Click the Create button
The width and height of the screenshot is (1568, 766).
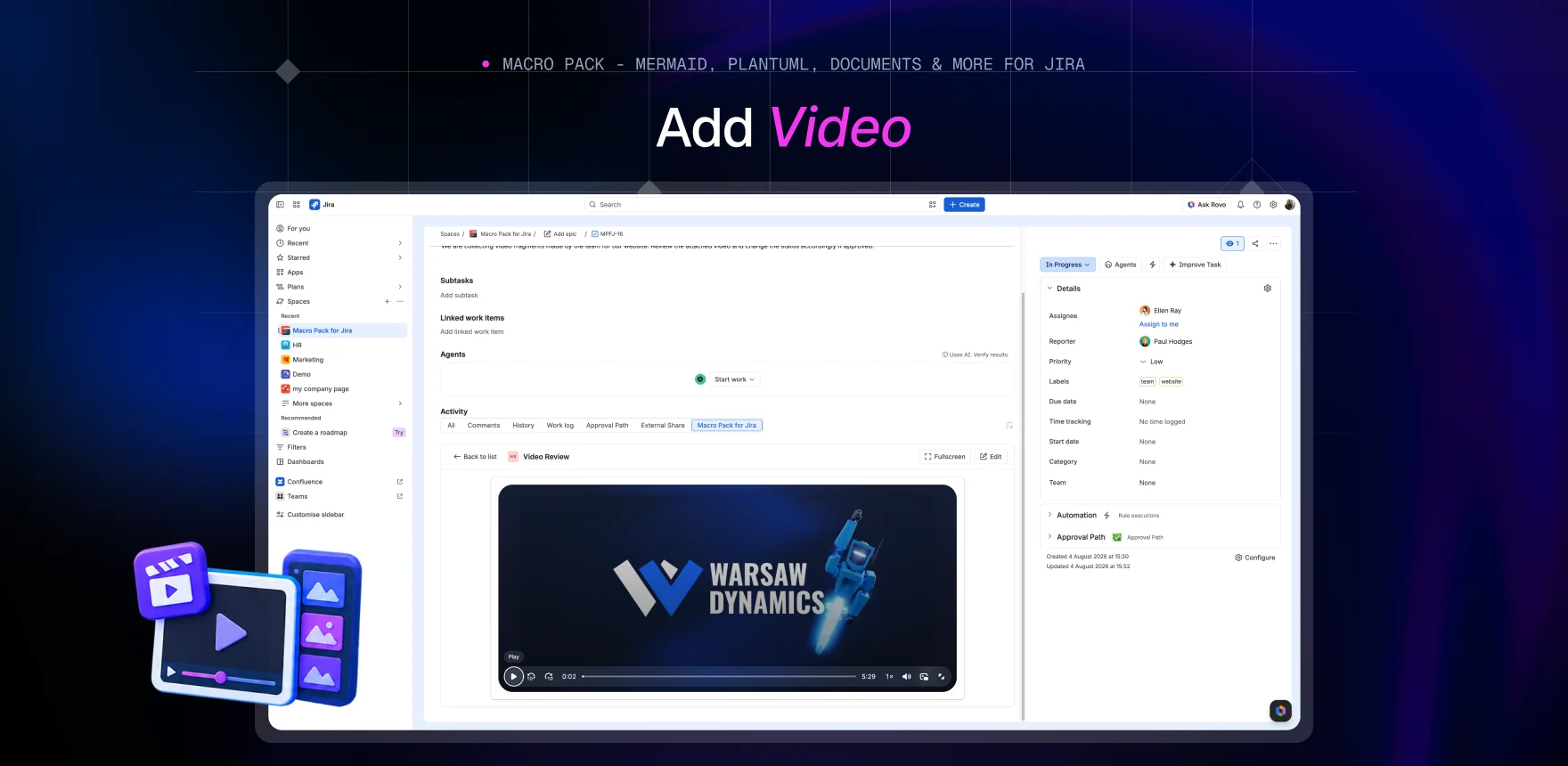pyautogui.click(x=964, y=205)
